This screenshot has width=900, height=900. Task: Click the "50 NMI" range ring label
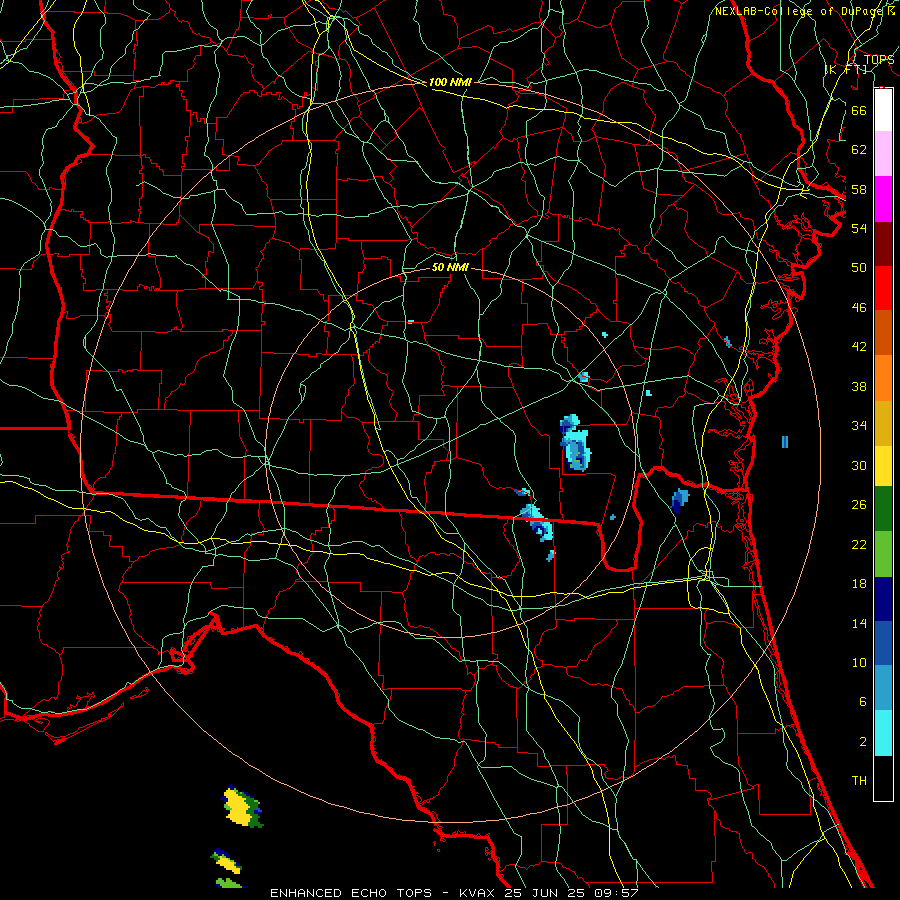tap(450, 267)
